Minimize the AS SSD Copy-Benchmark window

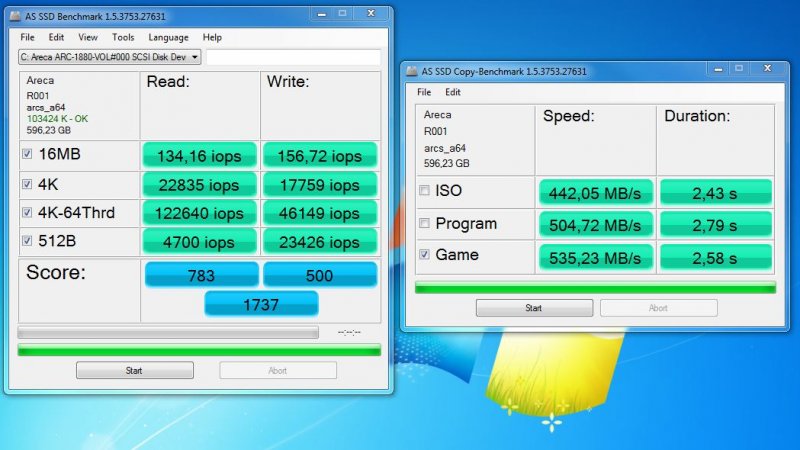[718, 69]
